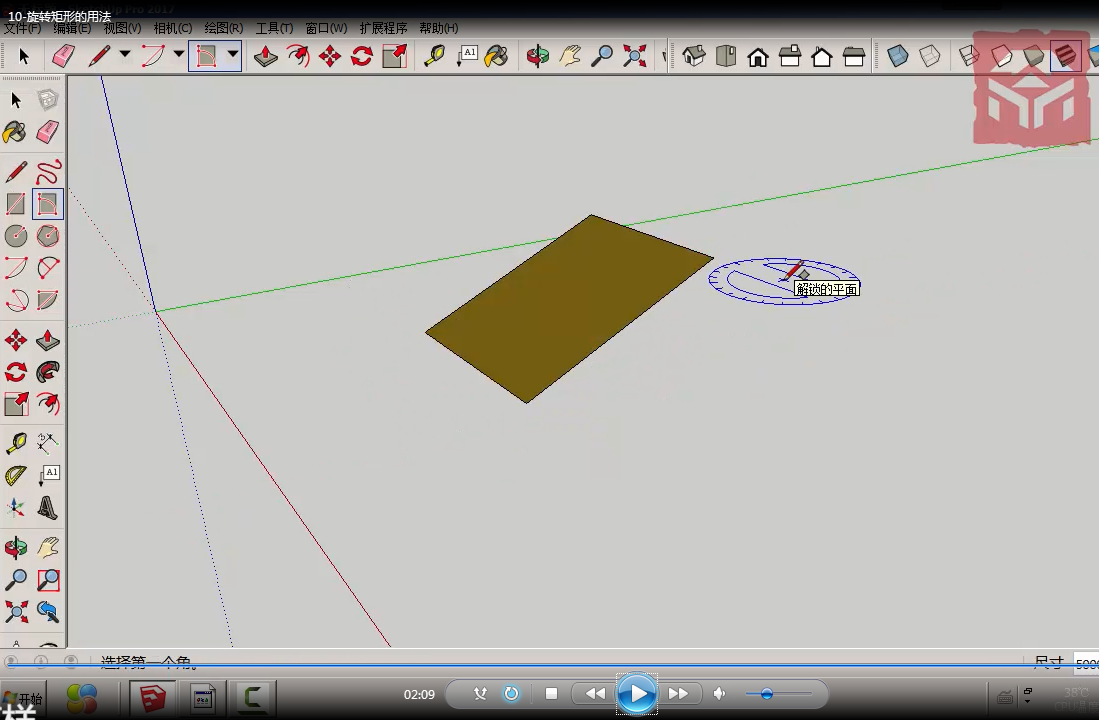The height and width of the screenshot is (720, 1099).
Task: Select the Tape Measure tool in top toolbar
Action: [434, 56]
